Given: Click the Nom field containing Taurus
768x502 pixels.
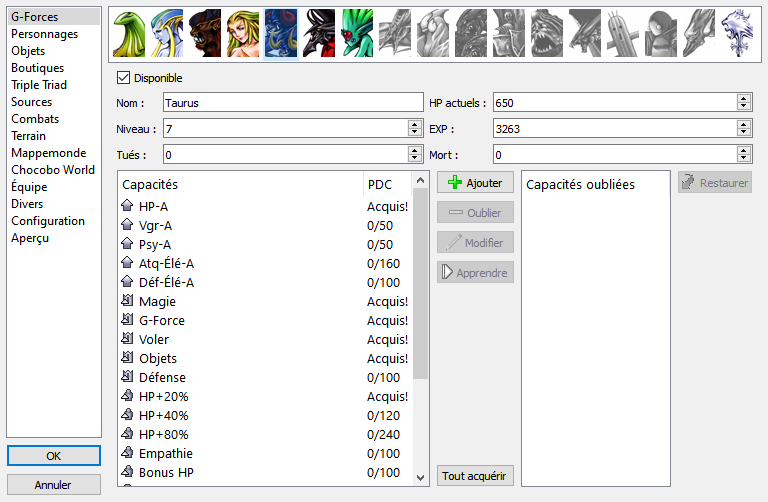Looking at the screenshot, I should coord(293,102).
